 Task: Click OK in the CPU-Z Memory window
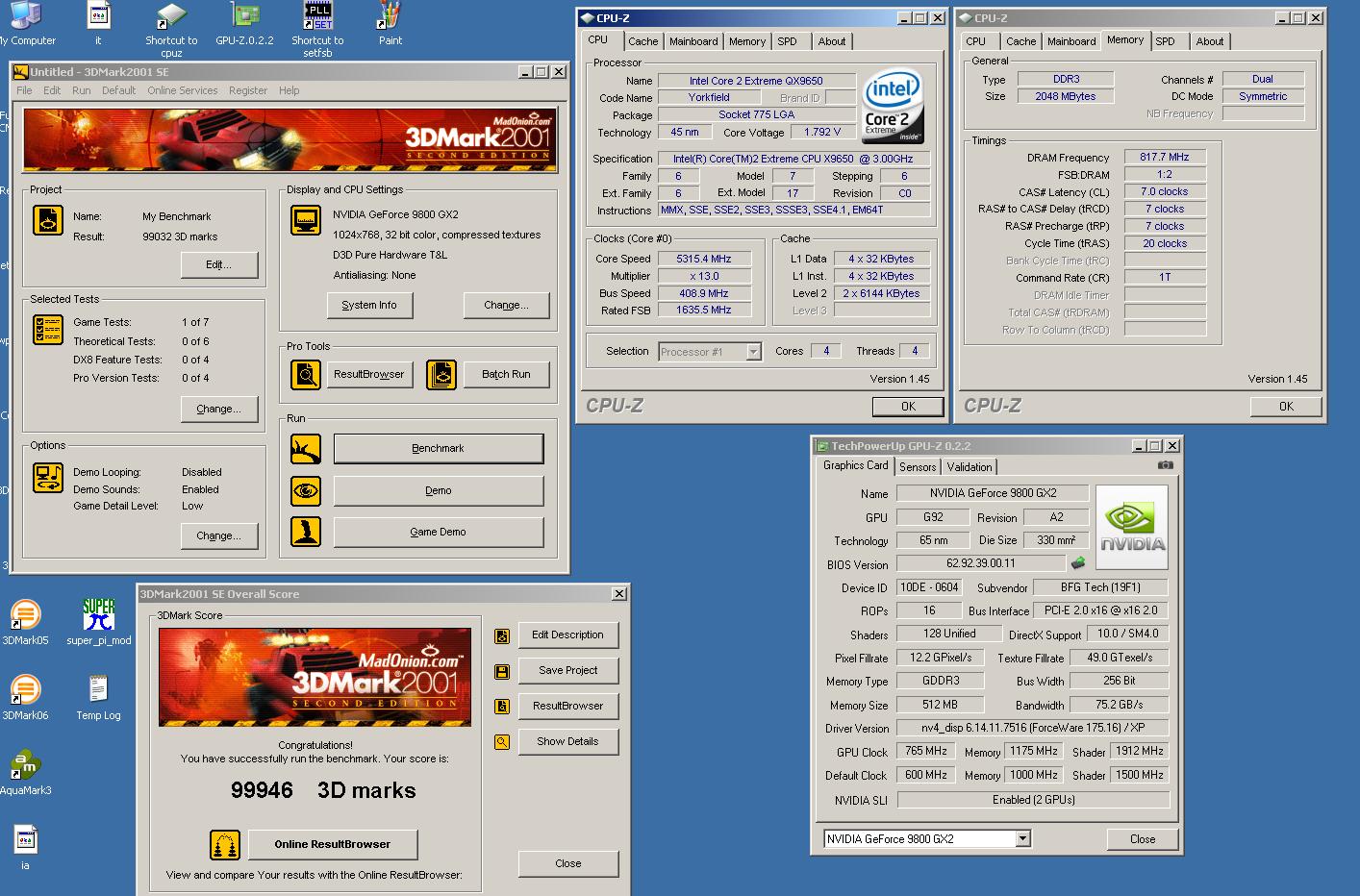(x=1286, y=407)
